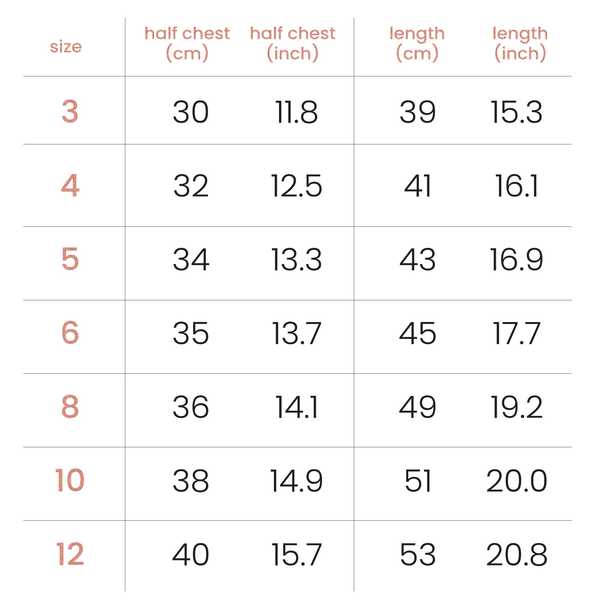
Task: Select size 8 row label
Action: coord(70,406)
